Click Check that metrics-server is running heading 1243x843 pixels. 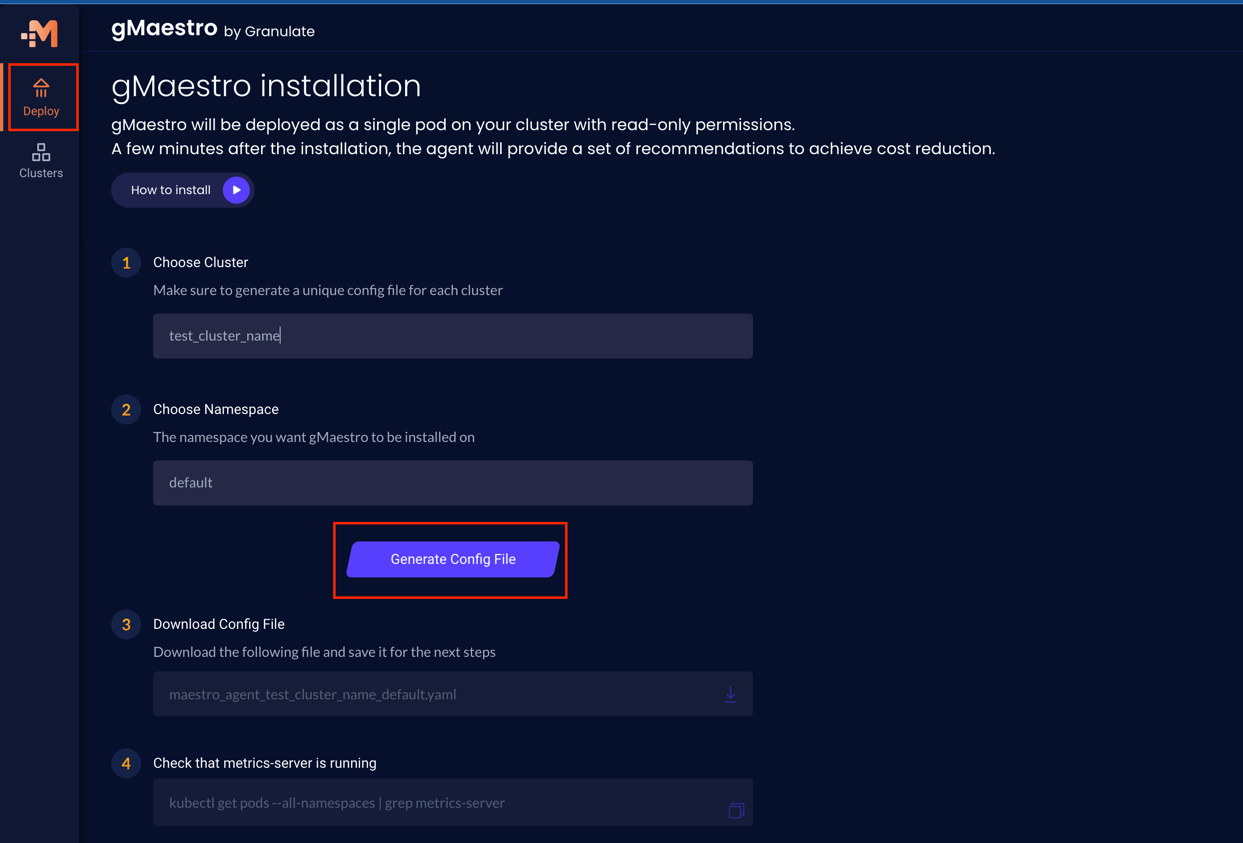point(265,763)
